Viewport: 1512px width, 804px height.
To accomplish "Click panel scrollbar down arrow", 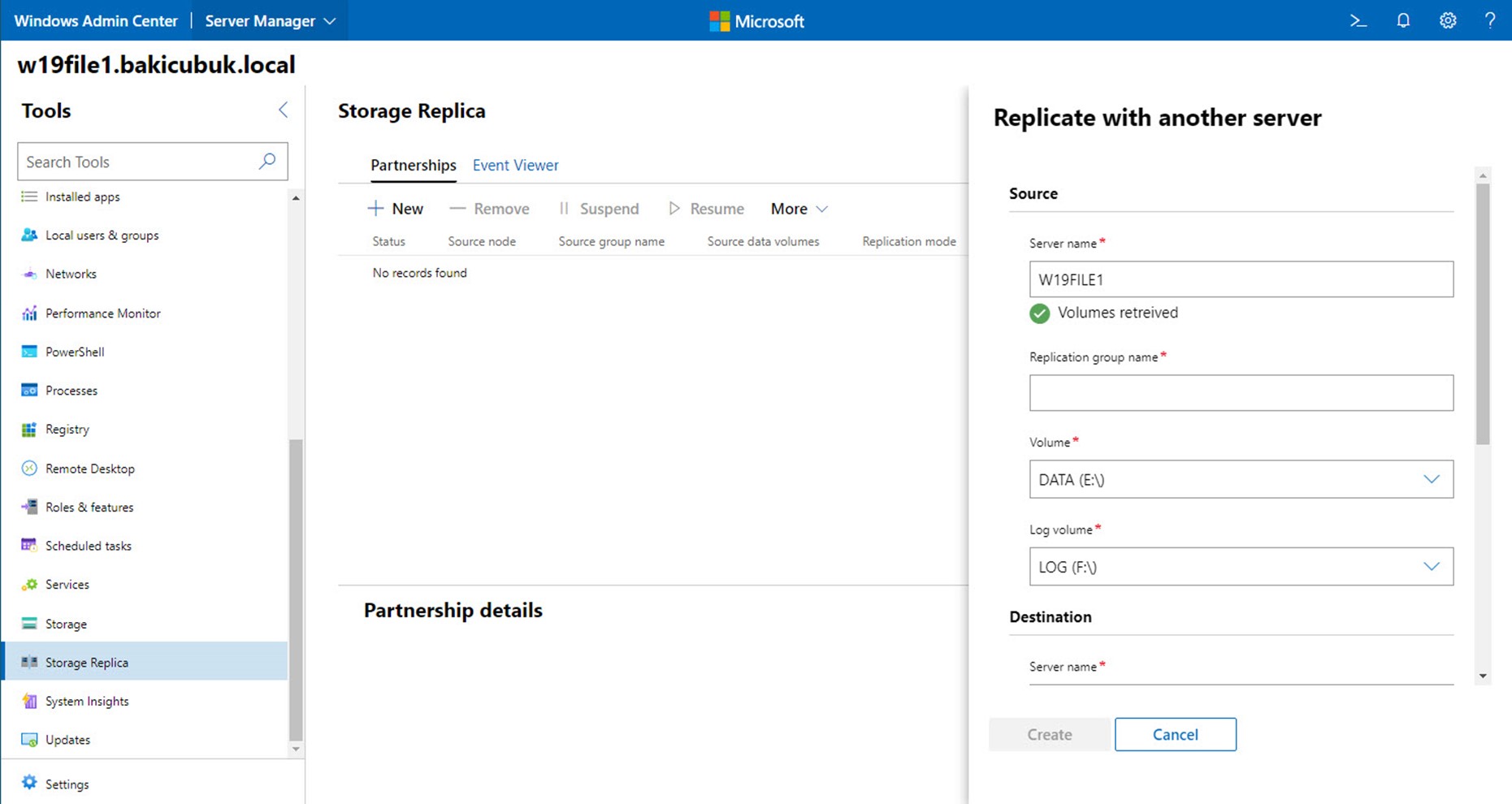I will tap(1483, 676).
